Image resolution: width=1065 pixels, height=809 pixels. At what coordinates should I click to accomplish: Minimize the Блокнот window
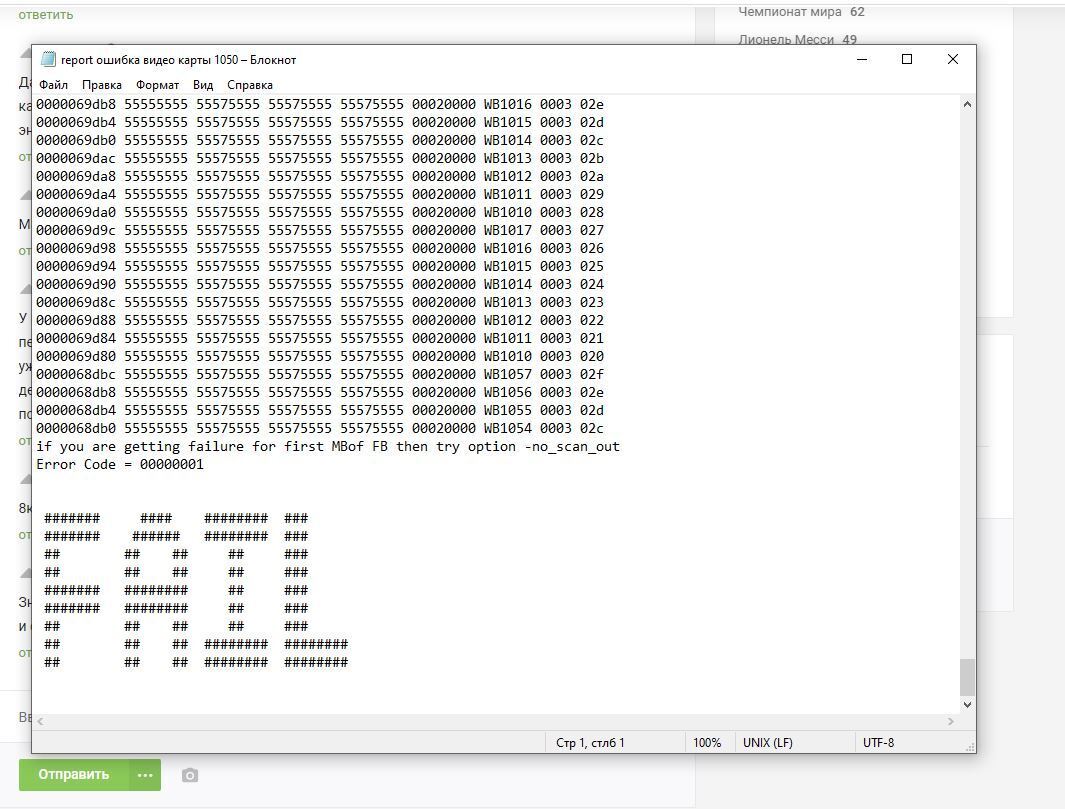(x=862, y=60)
